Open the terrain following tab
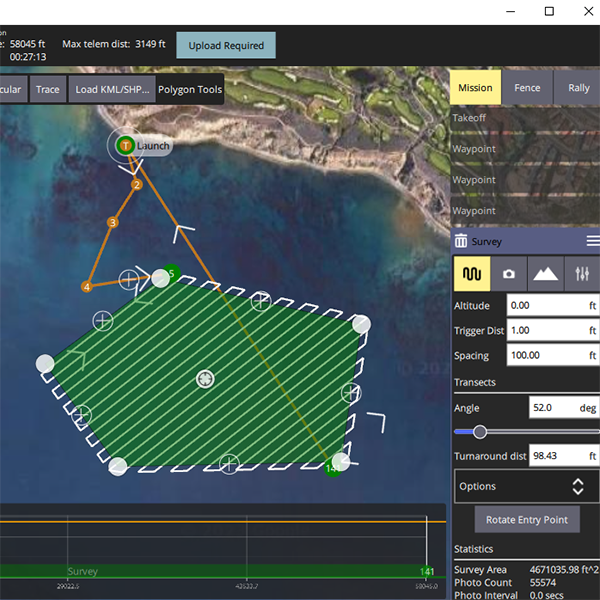Image resolution: width=600 pixels, height=600 pixels. (x=545, y=273)
